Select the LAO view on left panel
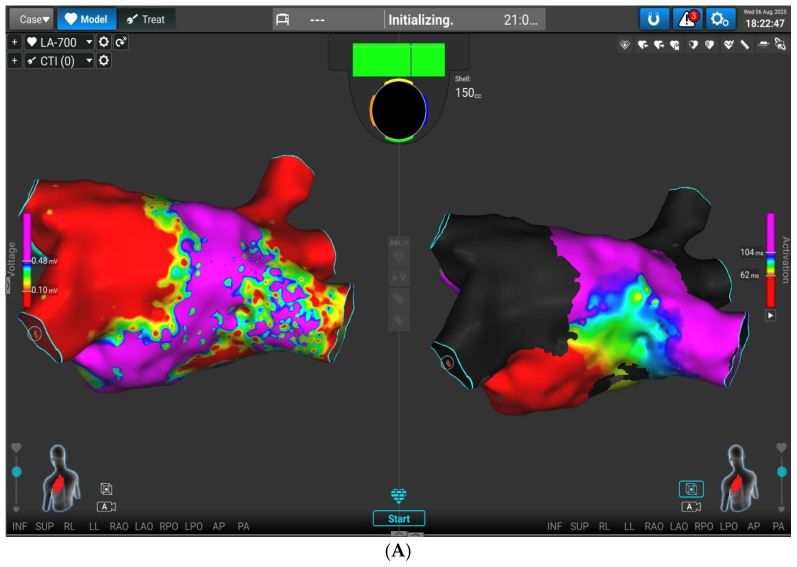Viewport: 797px width, 567px height. point(144,527)
